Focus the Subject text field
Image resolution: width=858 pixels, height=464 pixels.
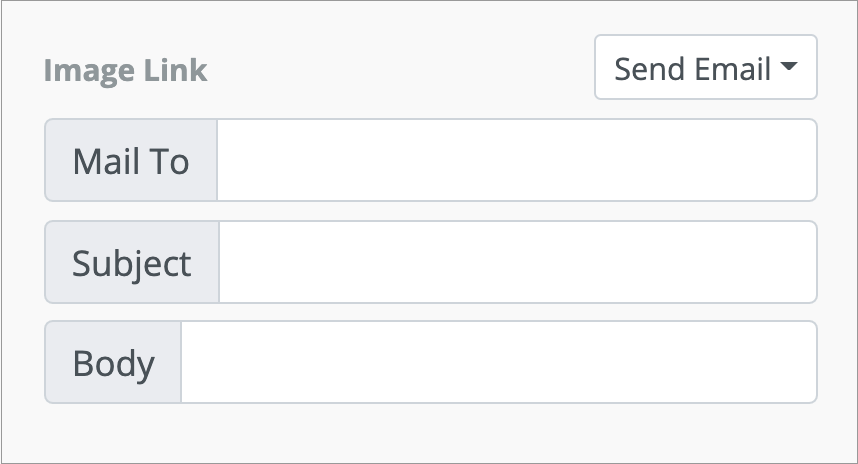tap(517, 262)
